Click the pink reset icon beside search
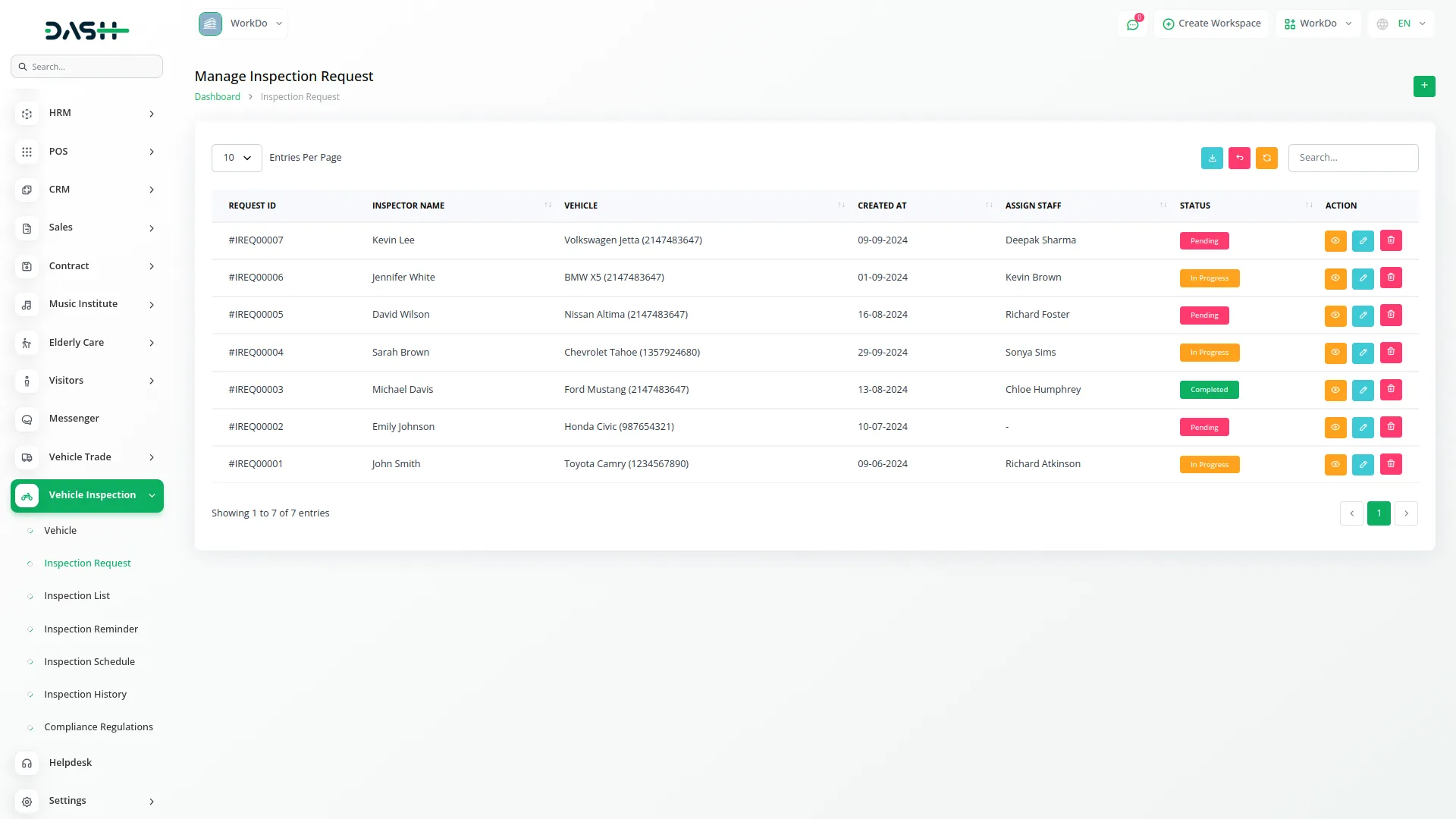 (x=1239, y=158)
